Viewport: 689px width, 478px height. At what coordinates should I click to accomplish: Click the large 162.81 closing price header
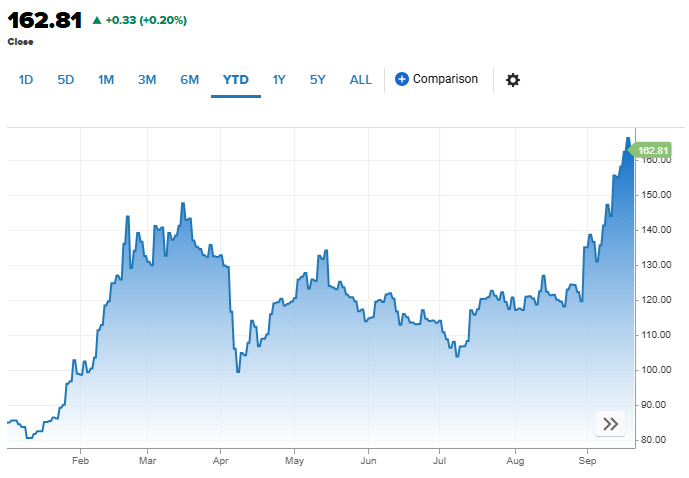(x=45, y=20)
